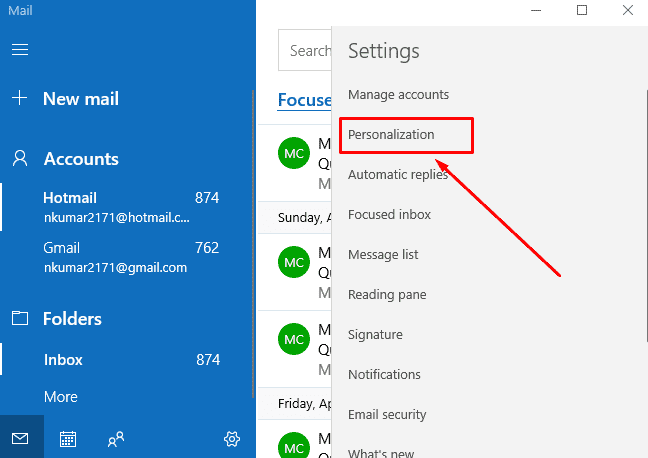
Task: Click the New mail plus icon
Action: click(20, 98)
